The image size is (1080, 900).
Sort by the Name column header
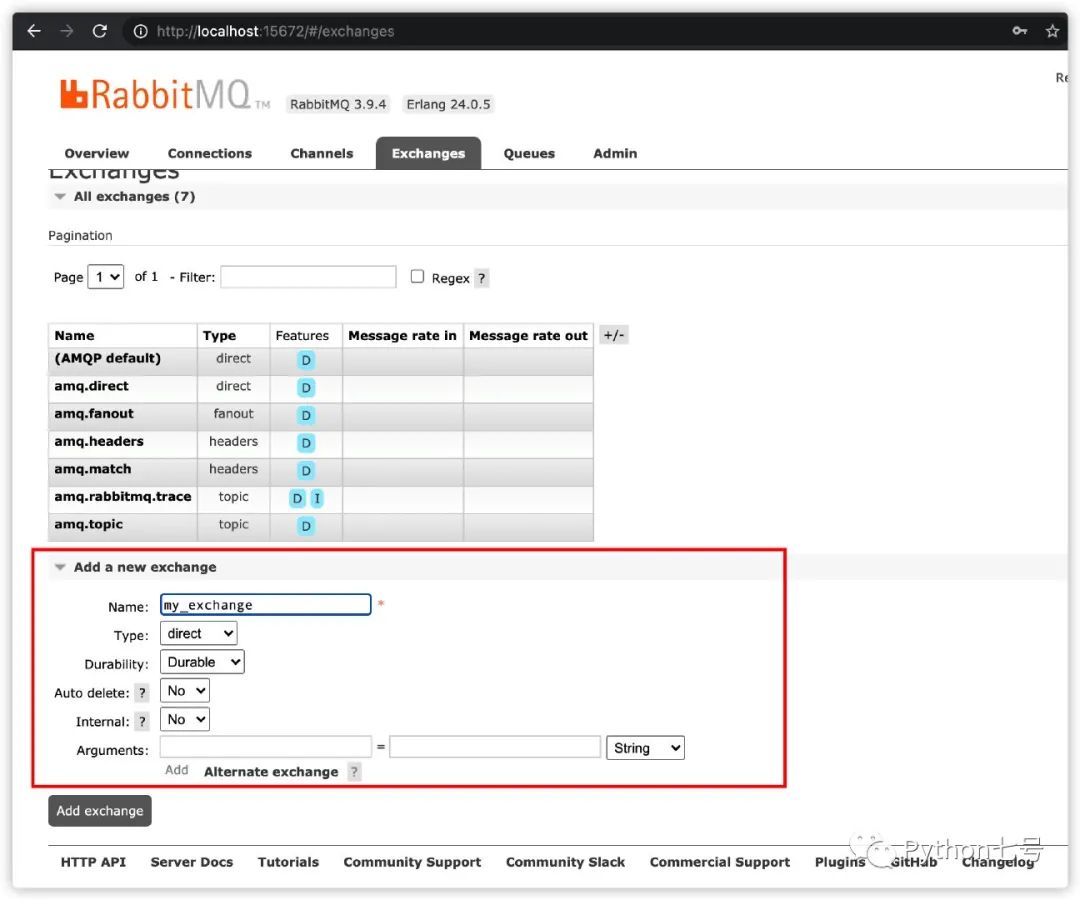tap(74, 335)
